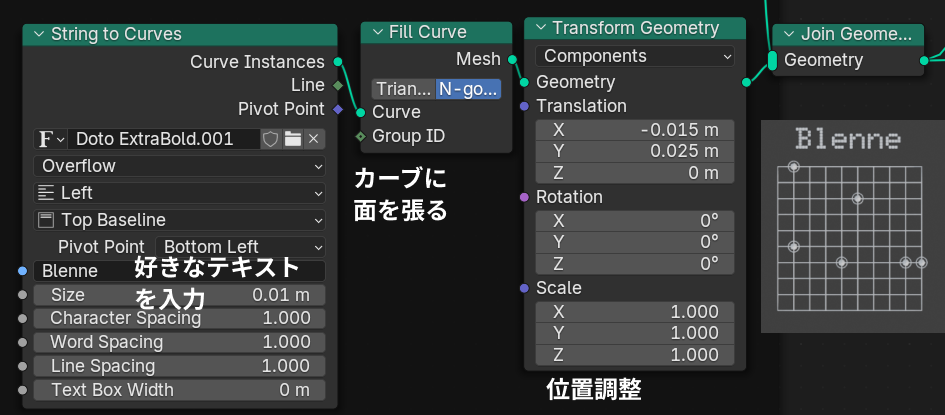945x415 pixels.
Task: Select N-gons fill mode
Action: tap(467, 89)
